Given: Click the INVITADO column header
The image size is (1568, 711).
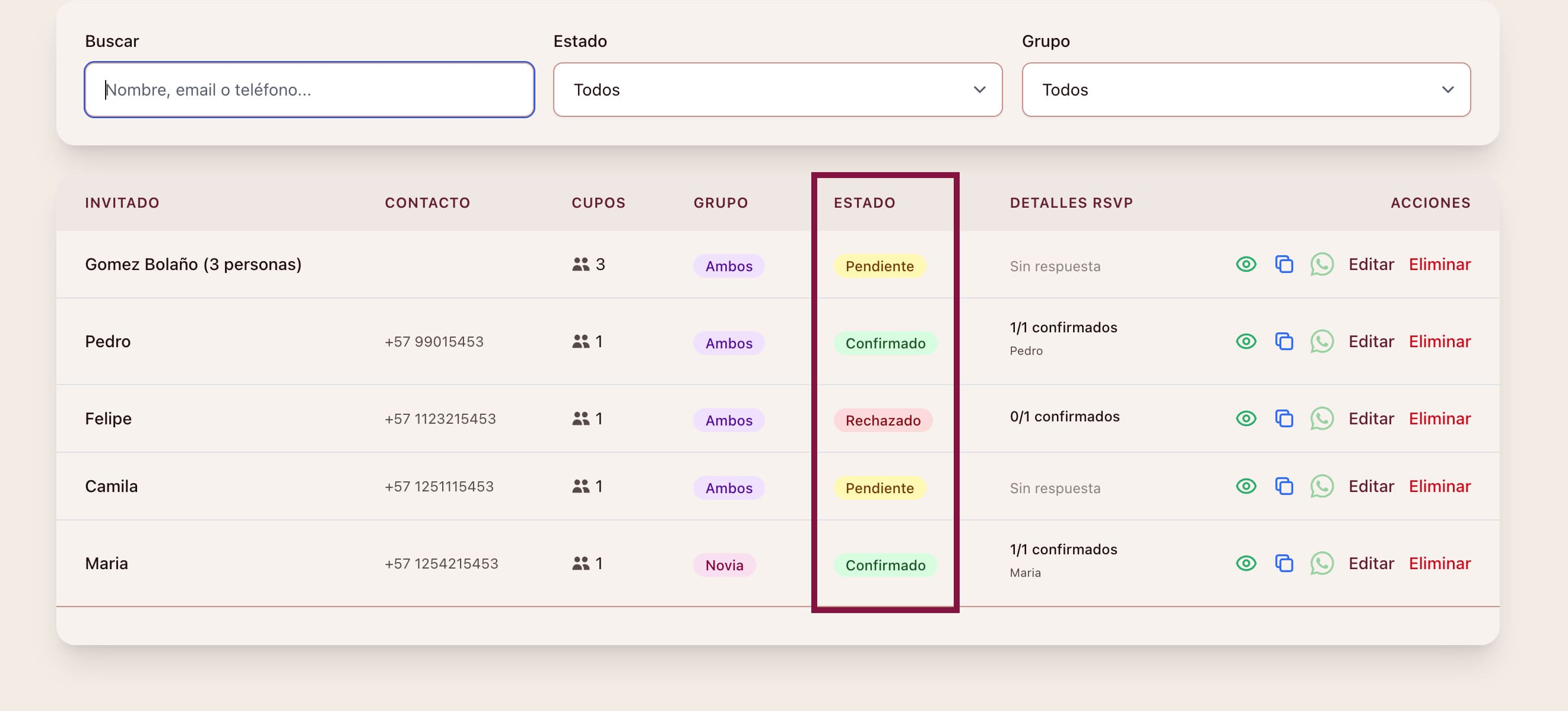Looking at the screenshot, I should [x=122, y=203].
